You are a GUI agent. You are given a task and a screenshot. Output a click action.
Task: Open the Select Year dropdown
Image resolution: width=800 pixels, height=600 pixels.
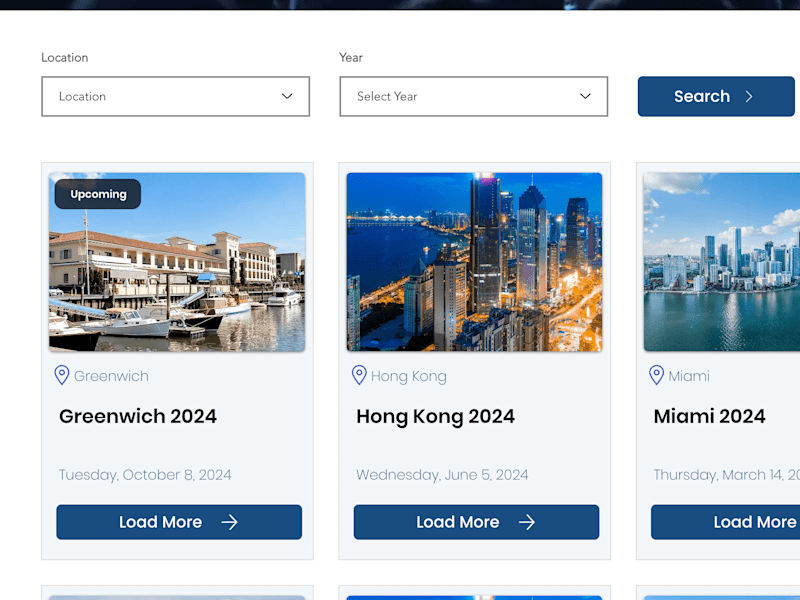pyautogui.click(x=473, y=96)
